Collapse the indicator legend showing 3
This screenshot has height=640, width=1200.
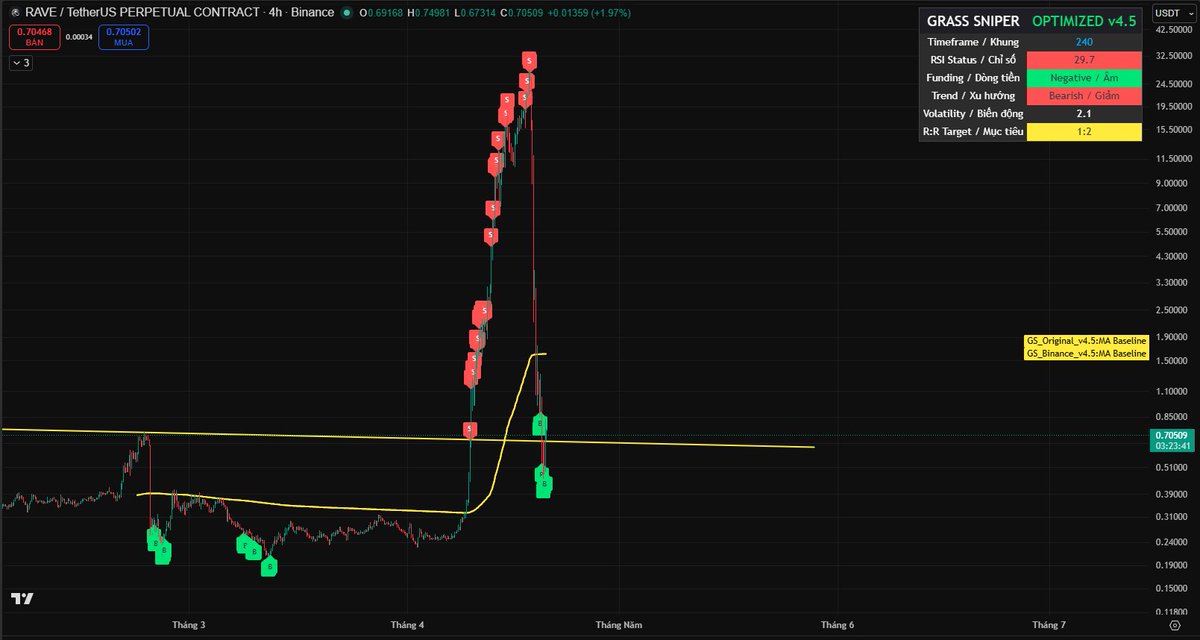pyautogui.click(x=21, y=63)
